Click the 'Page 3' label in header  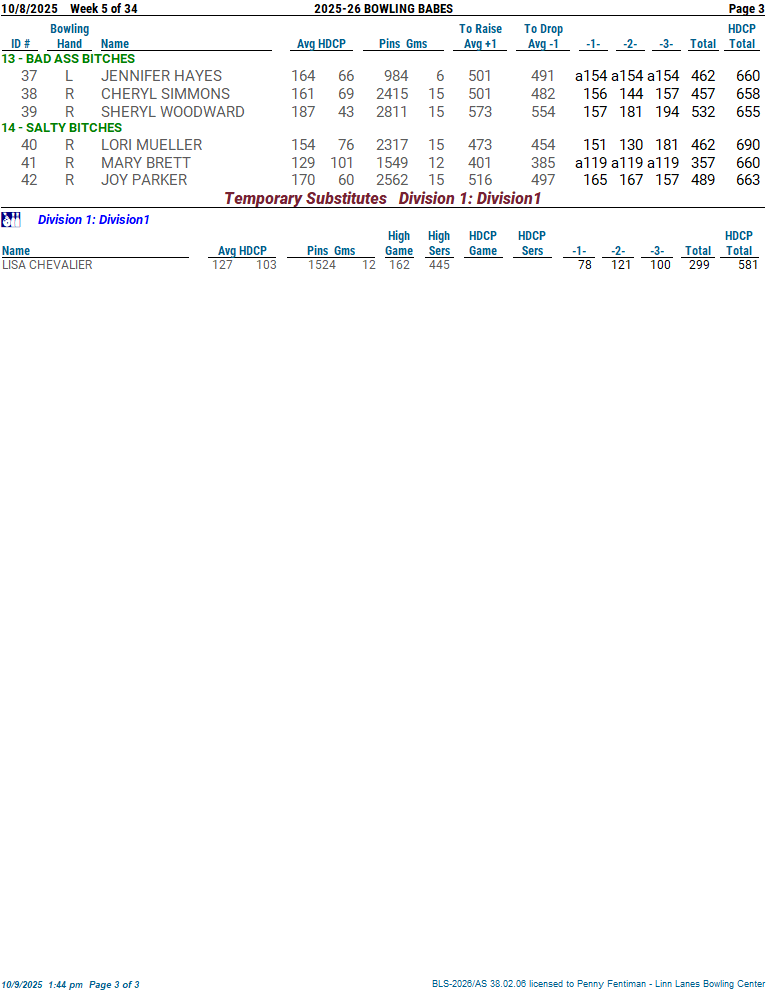(x=746, y=9)
